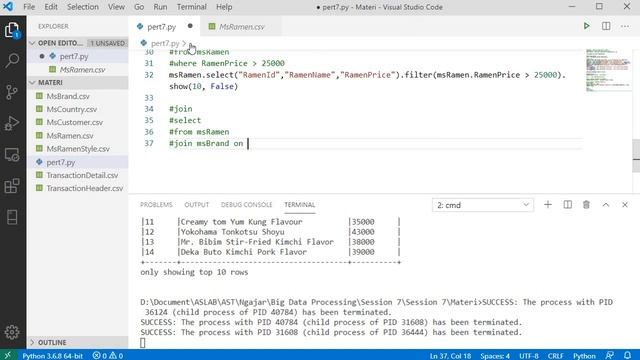Split the editor right
Screen dimensions: 640x360
click(x=606, y=26)
